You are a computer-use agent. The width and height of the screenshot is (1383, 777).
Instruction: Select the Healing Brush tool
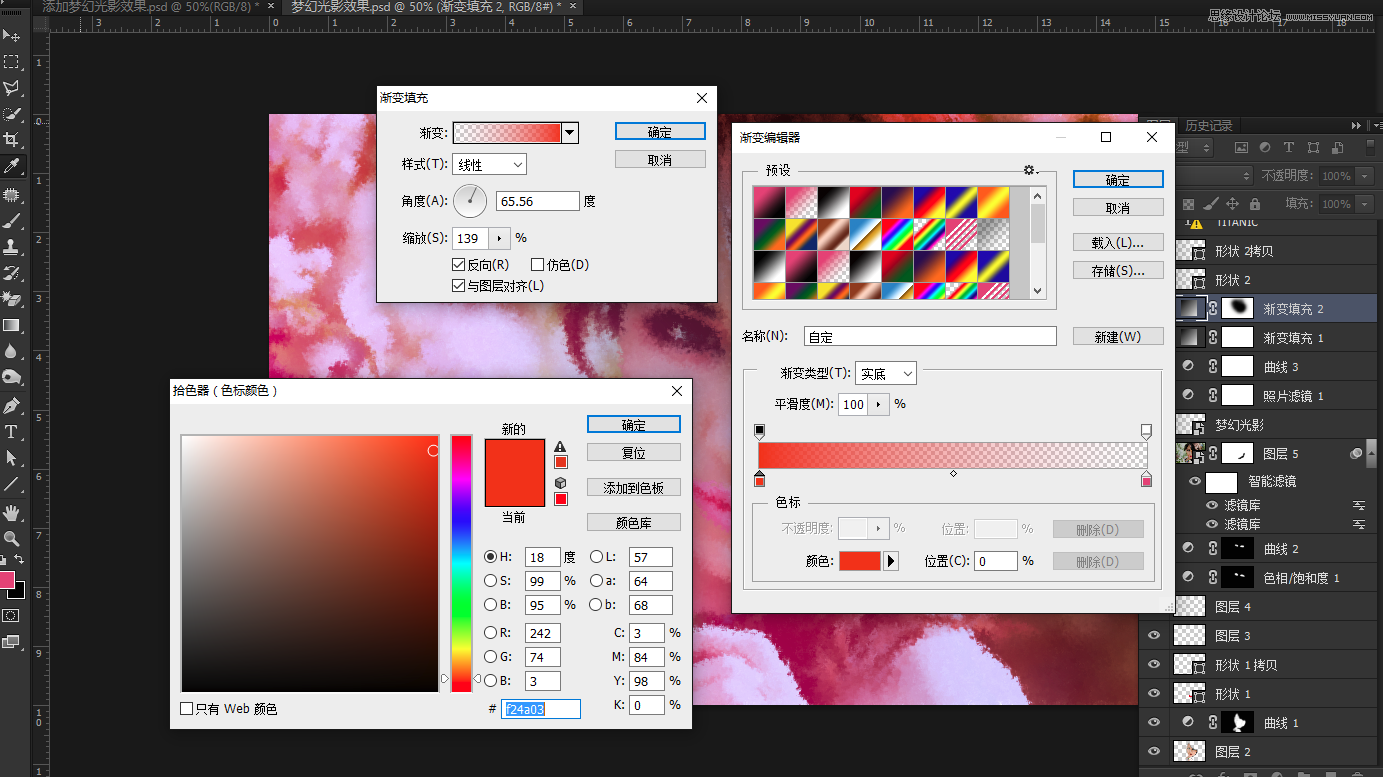[11, 195]
